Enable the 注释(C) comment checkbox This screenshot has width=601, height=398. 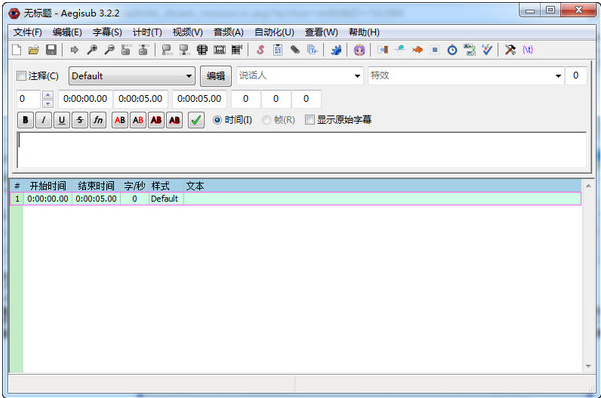click(21, 76)
